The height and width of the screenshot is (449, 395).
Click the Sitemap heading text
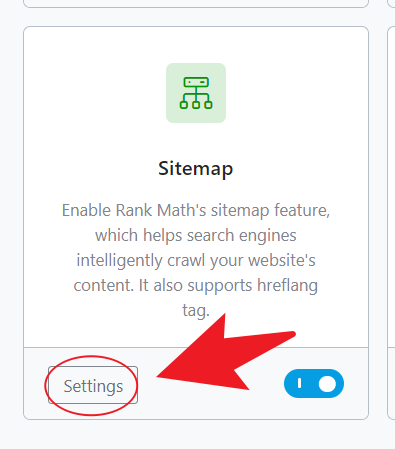click(x=196, y=169)
